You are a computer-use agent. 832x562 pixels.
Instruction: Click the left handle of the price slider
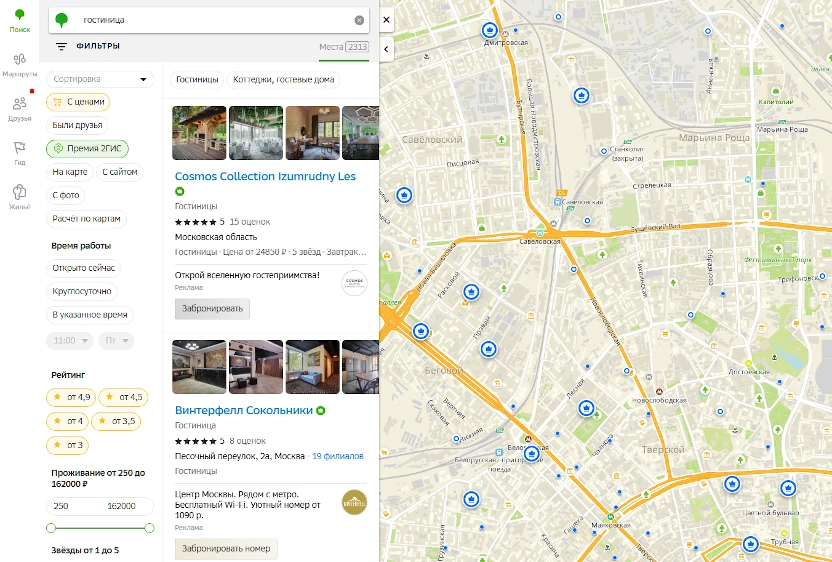[x=51, y=528]
